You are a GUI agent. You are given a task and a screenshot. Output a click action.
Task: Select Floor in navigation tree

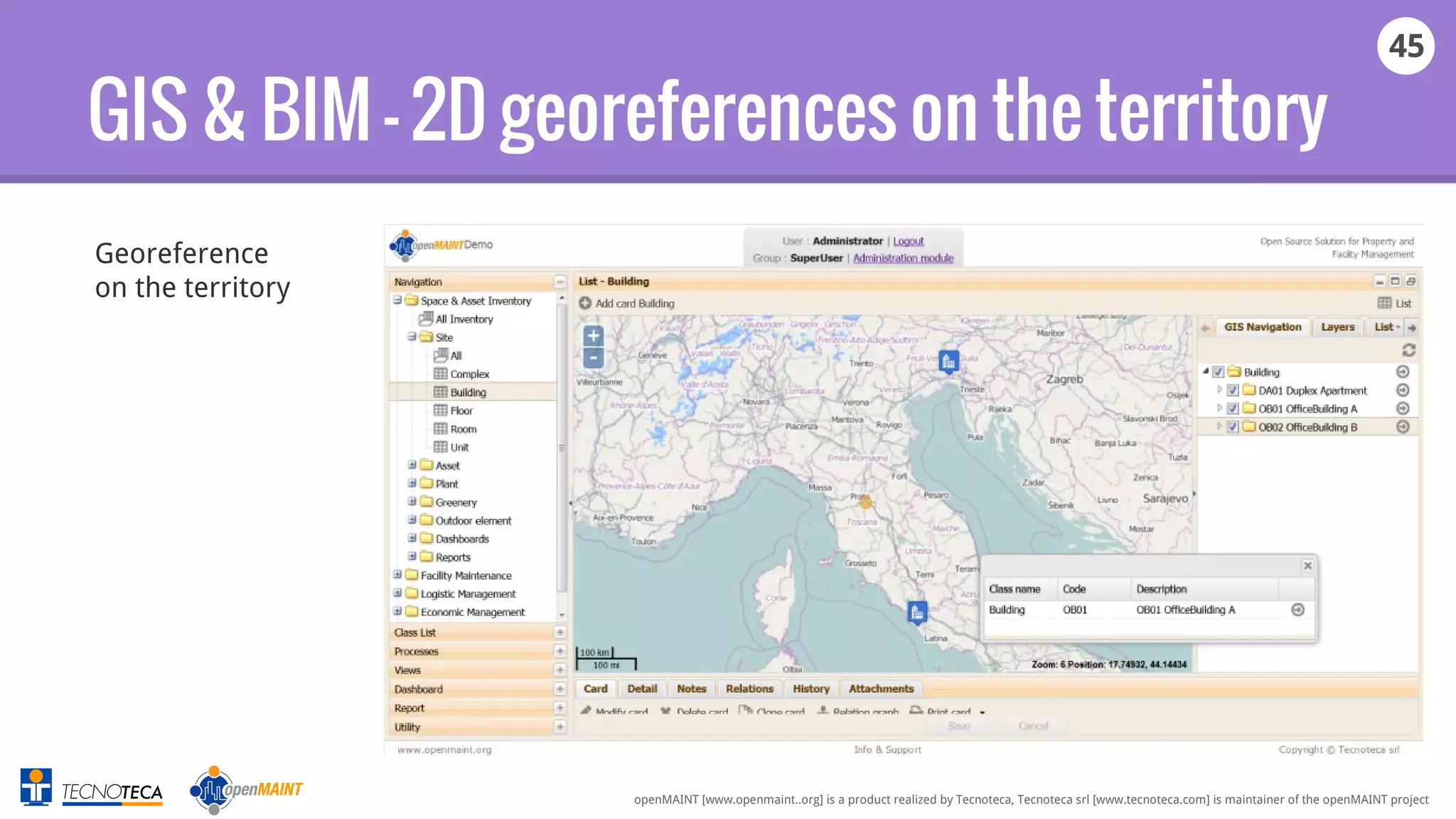click(x=461, y=411)
